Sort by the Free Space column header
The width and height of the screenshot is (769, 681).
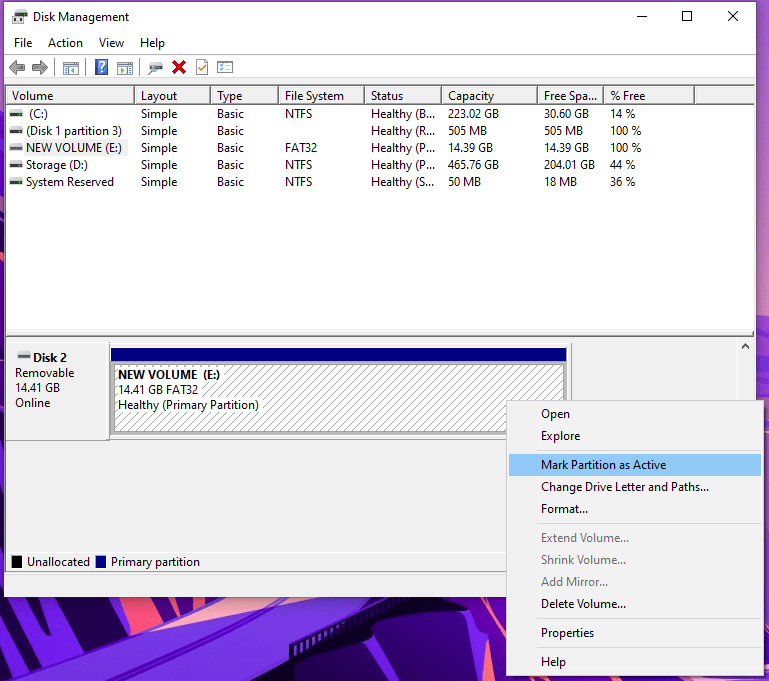click(x=571, y=96)
